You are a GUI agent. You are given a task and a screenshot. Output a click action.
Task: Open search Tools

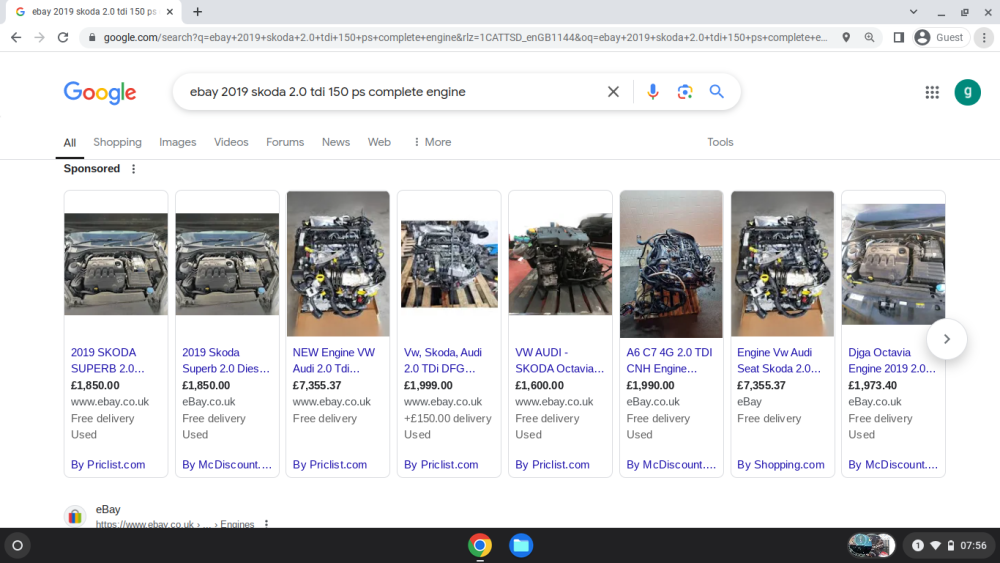pyautogui.click(x=720, y=142)
